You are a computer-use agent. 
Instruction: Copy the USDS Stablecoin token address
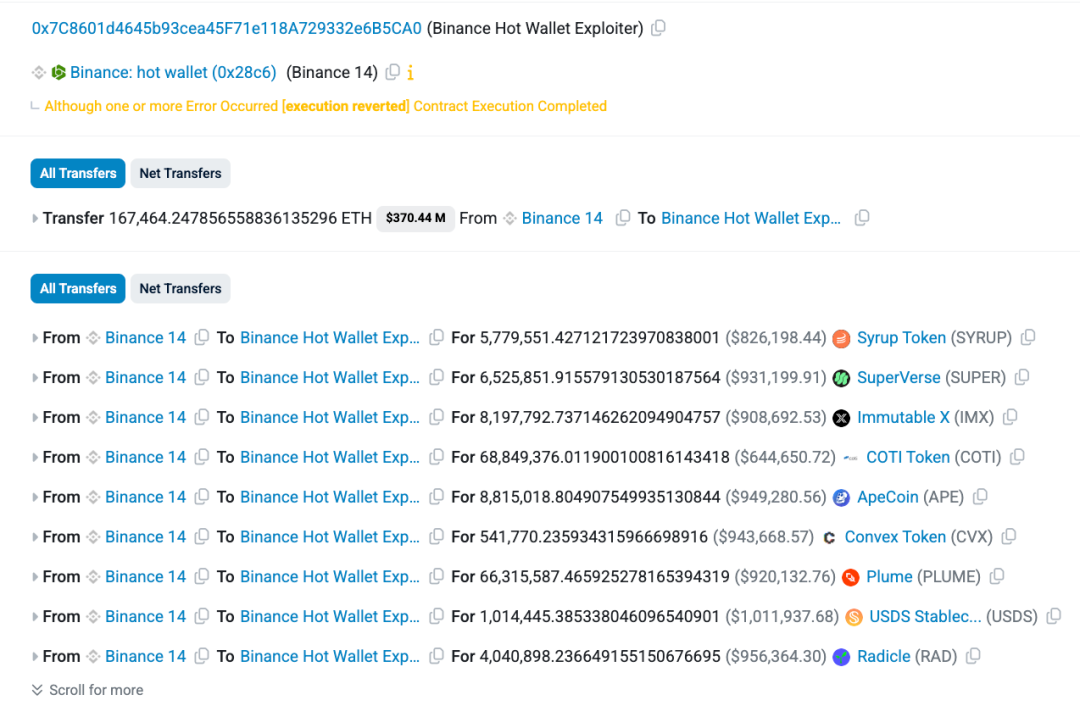pos(1054,616)
